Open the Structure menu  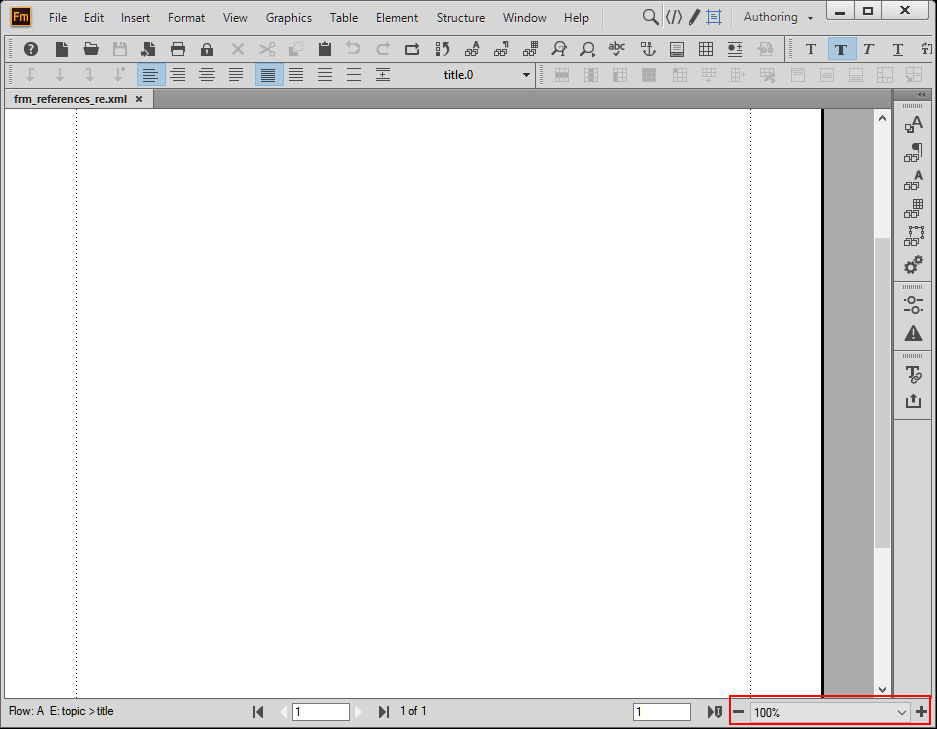coord(460,18)
